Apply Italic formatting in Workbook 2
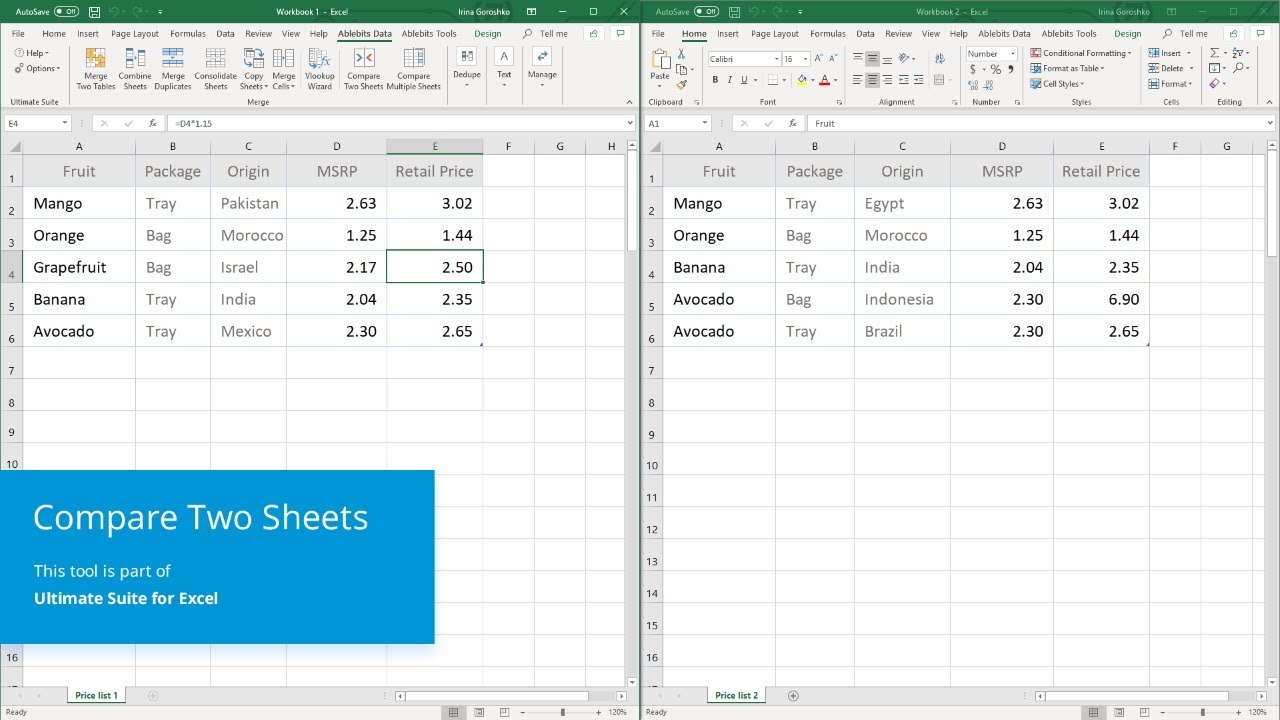Viewport: 1280px width, 720px height. tap(730, 79)
